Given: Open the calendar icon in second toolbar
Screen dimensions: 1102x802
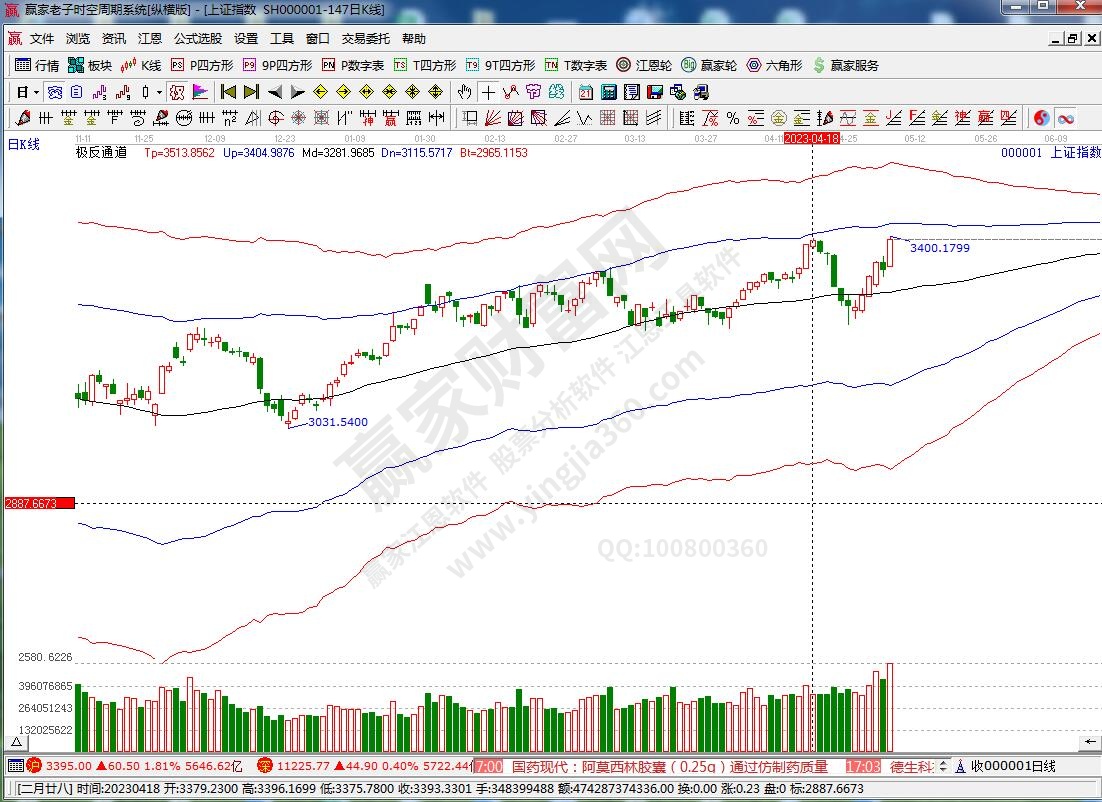Looking at the screenshot, I should pyautogui.click(x=586, y=92).
